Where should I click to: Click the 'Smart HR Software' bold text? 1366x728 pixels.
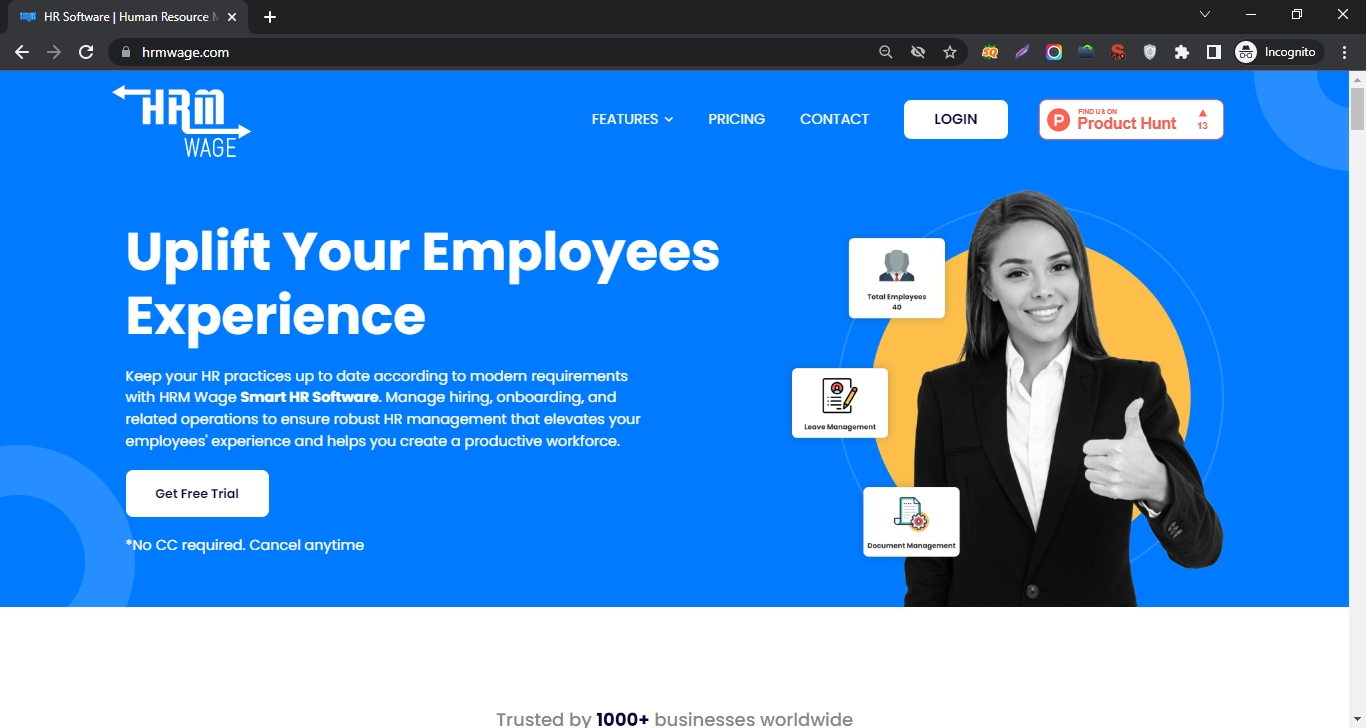(x=310, y=397)
